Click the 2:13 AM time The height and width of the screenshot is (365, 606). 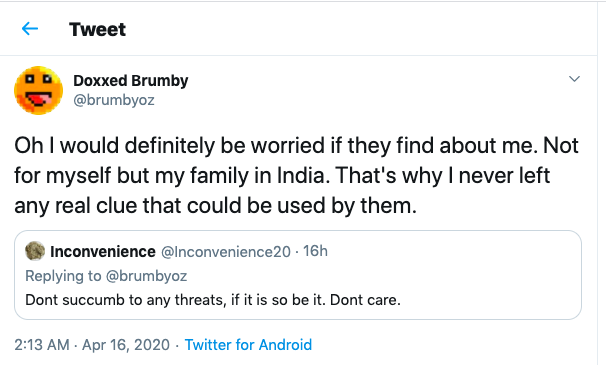click(42, 345)
